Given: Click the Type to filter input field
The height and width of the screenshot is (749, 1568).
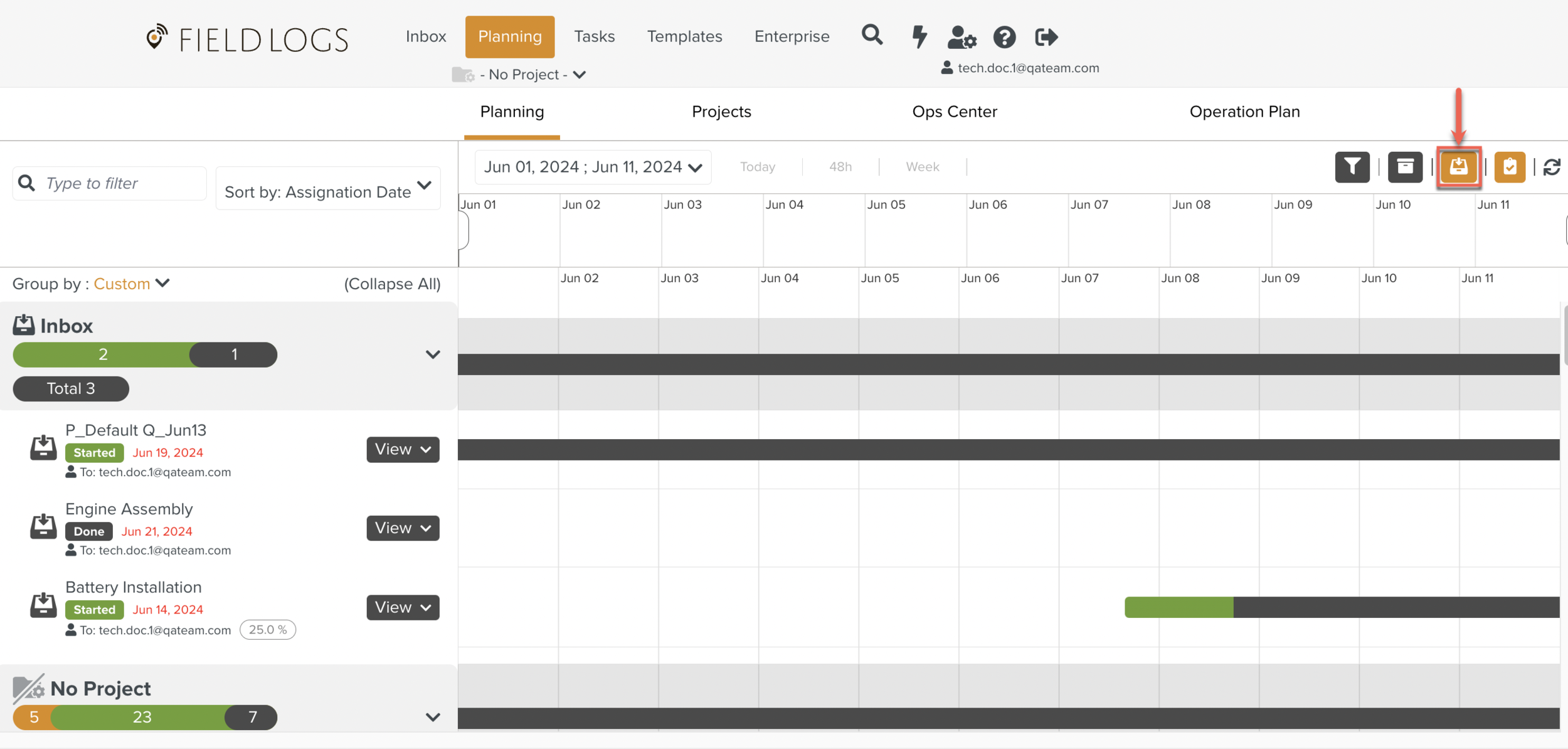Looking at the screenshot, I should point(119,183).
